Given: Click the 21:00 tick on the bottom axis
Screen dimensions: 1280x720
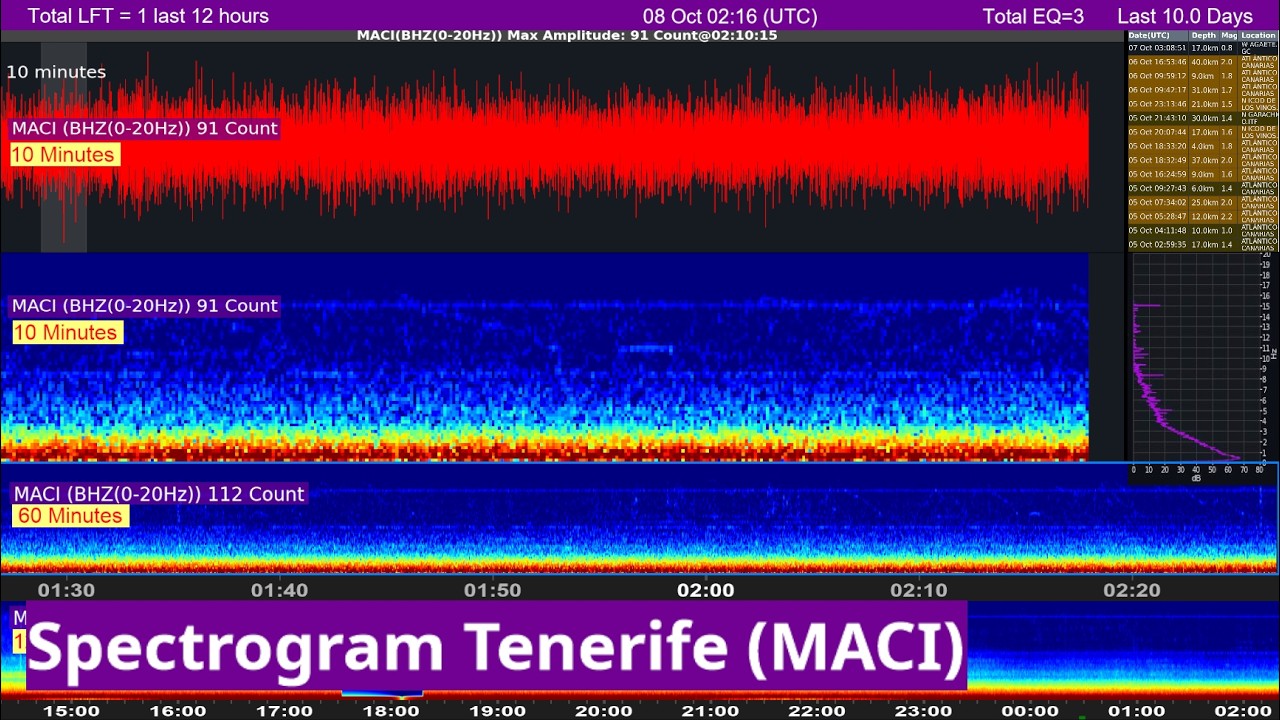Looking at the screenshot, I should tap(711, 711).
